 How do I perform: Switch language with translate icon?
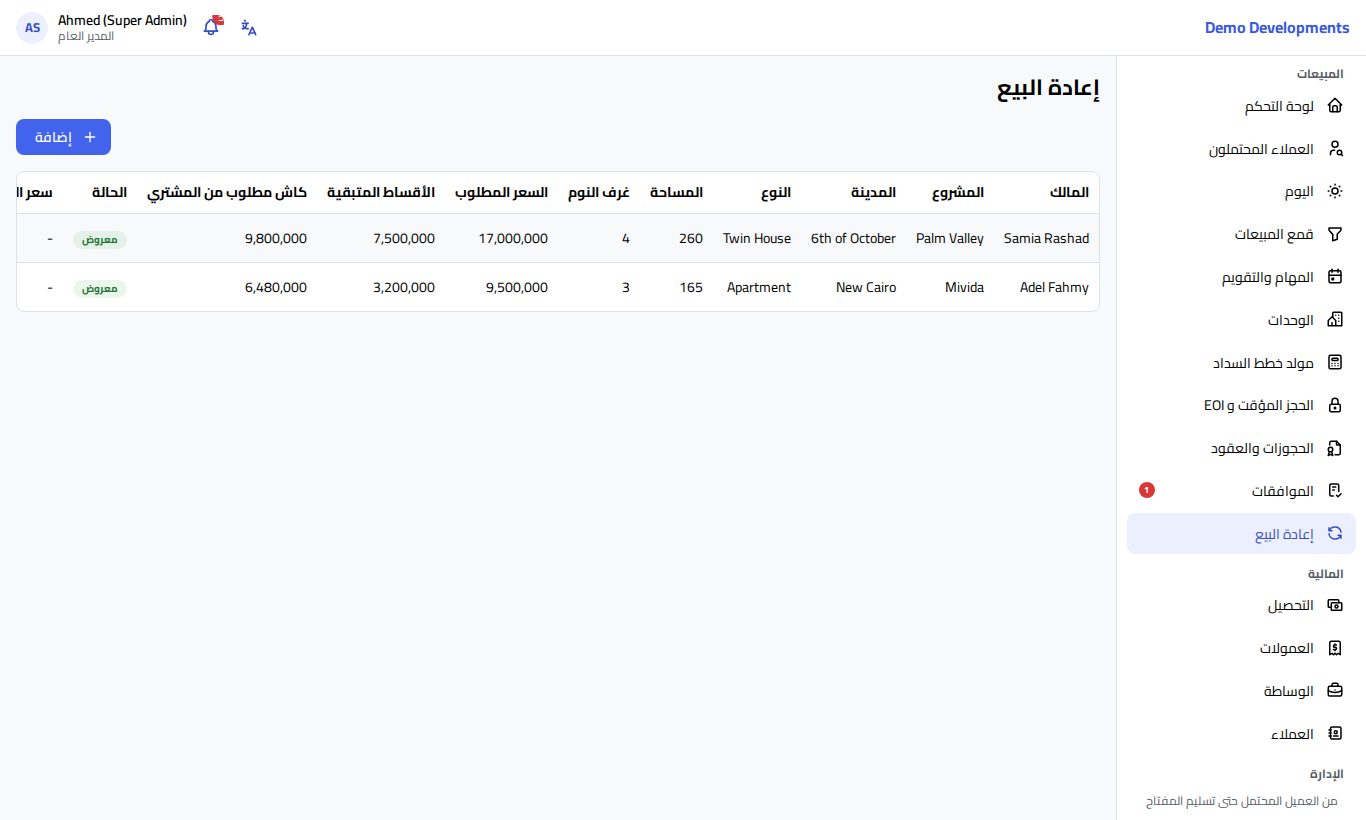pos(249,28)
